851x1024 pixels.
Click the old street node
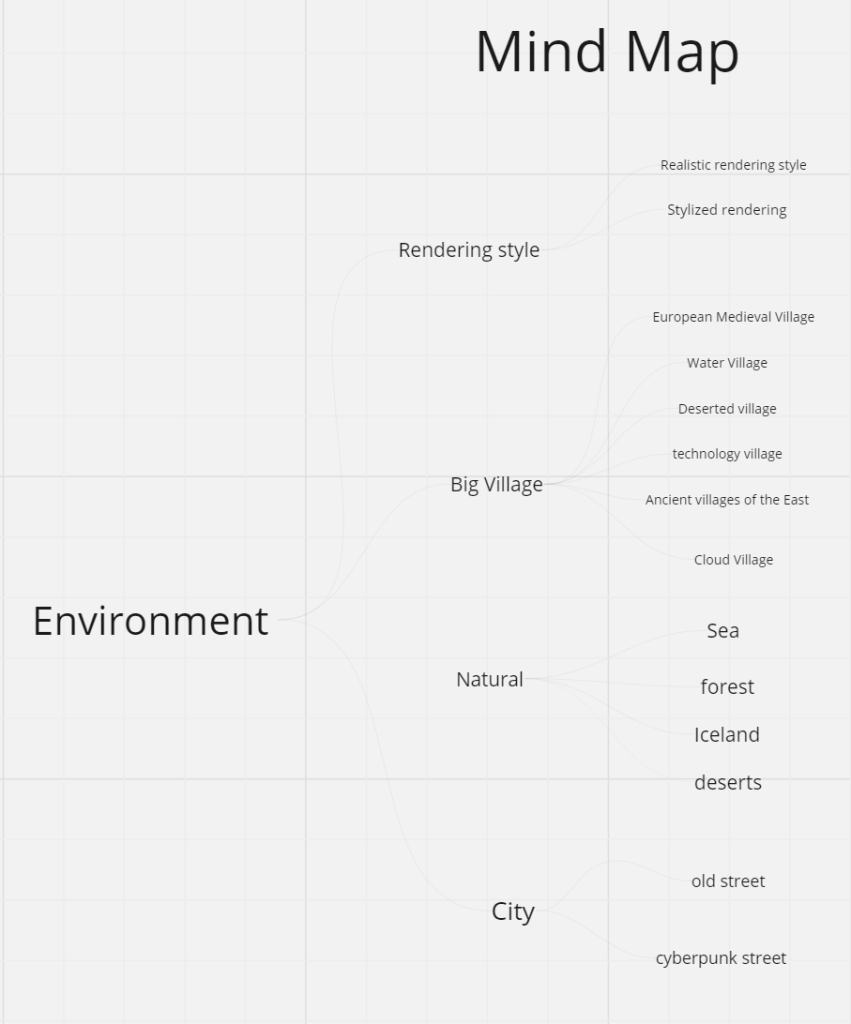point(728,881)
